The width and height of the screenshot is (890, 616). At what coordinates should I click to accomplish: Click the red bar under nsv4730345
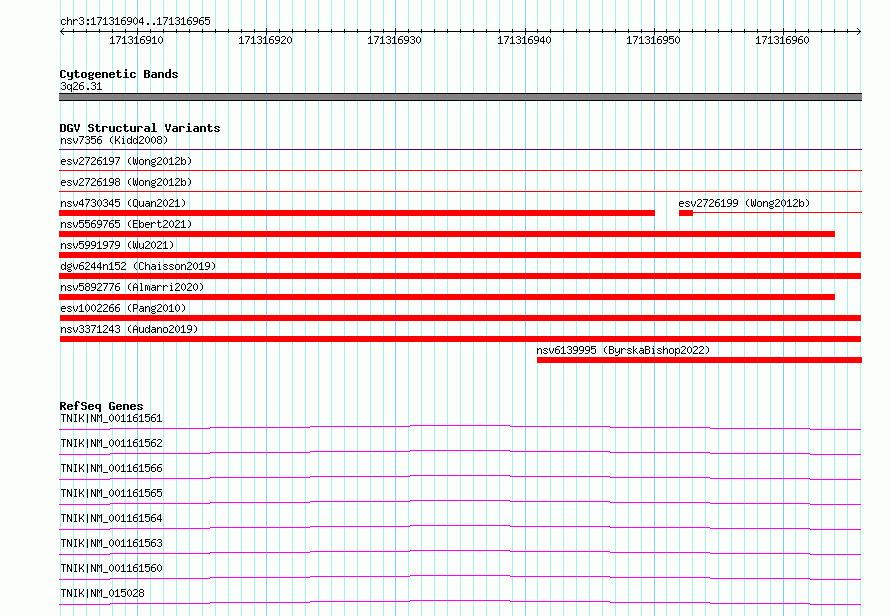[x=357, y=213]
